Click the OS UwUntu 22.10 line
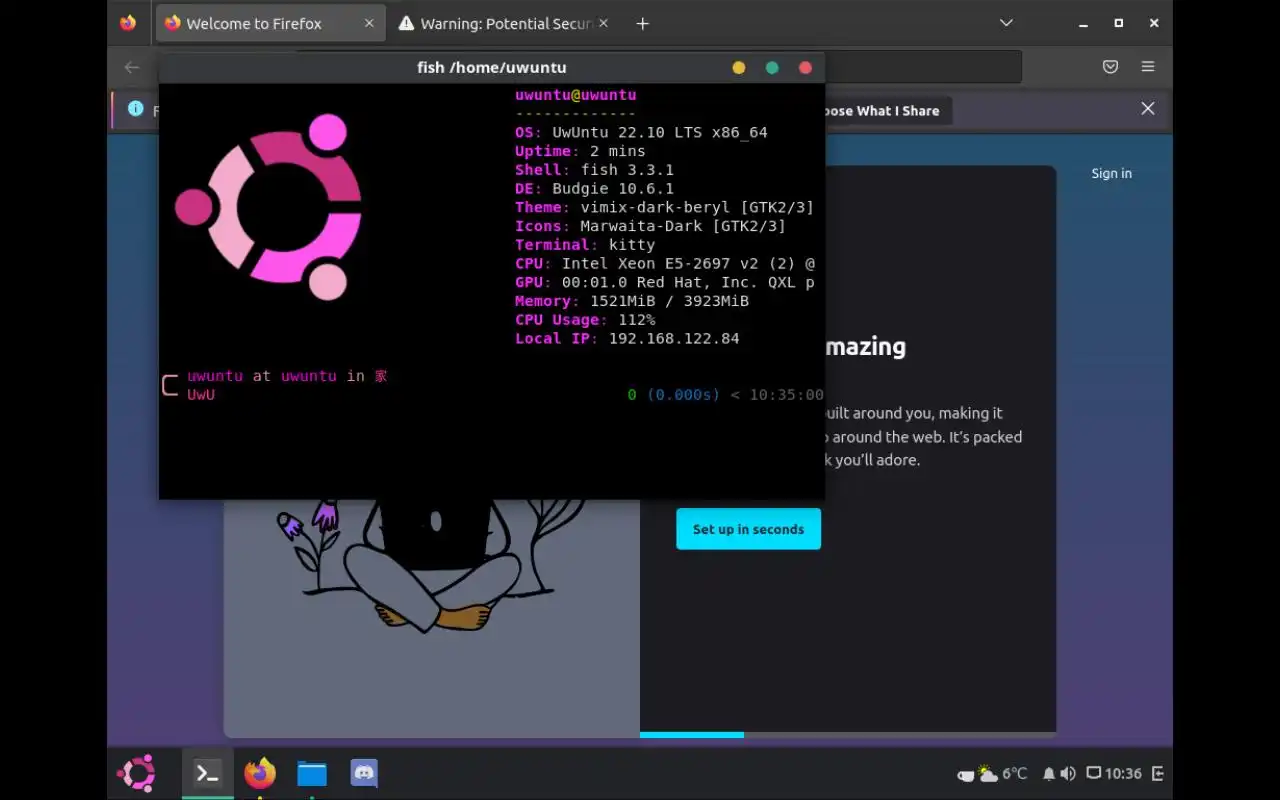The height and width of the screenshot is (800, 1280). coord(641,132)
